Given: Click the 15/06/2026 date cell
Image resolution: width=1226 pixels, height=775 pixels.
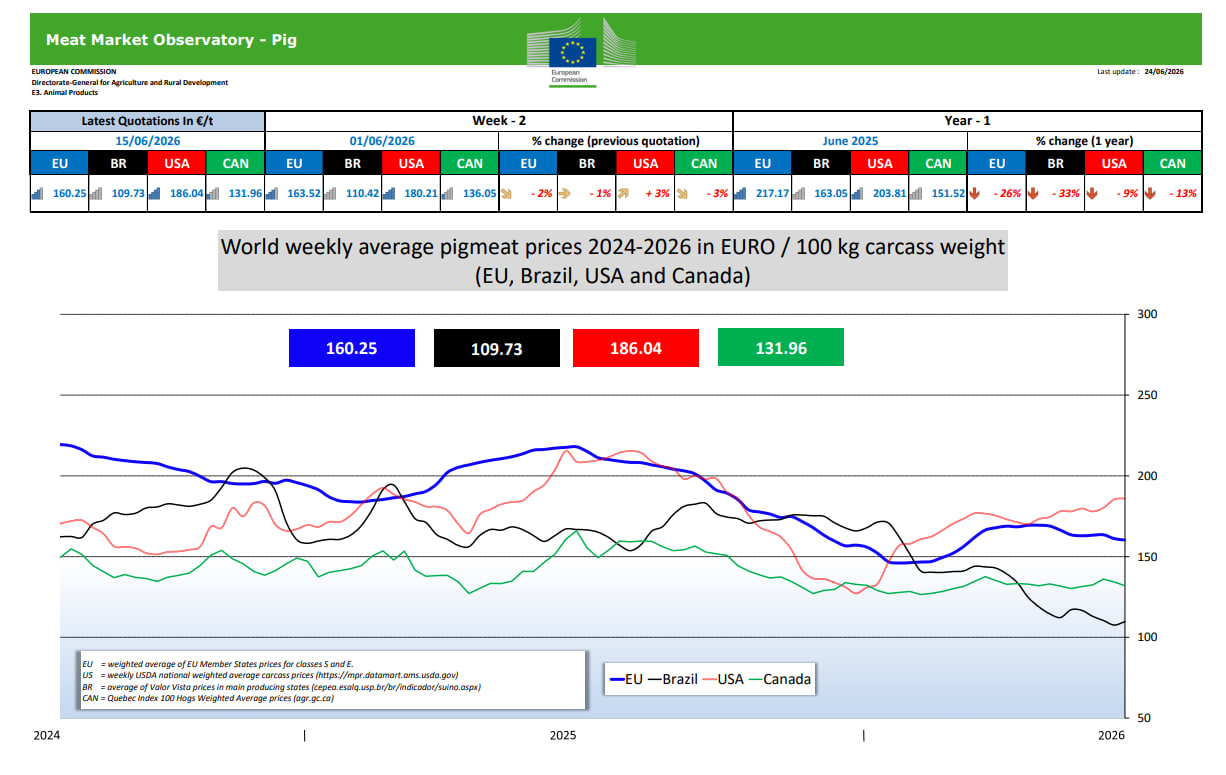Looking at the screenshot, I should coord(147,141).
